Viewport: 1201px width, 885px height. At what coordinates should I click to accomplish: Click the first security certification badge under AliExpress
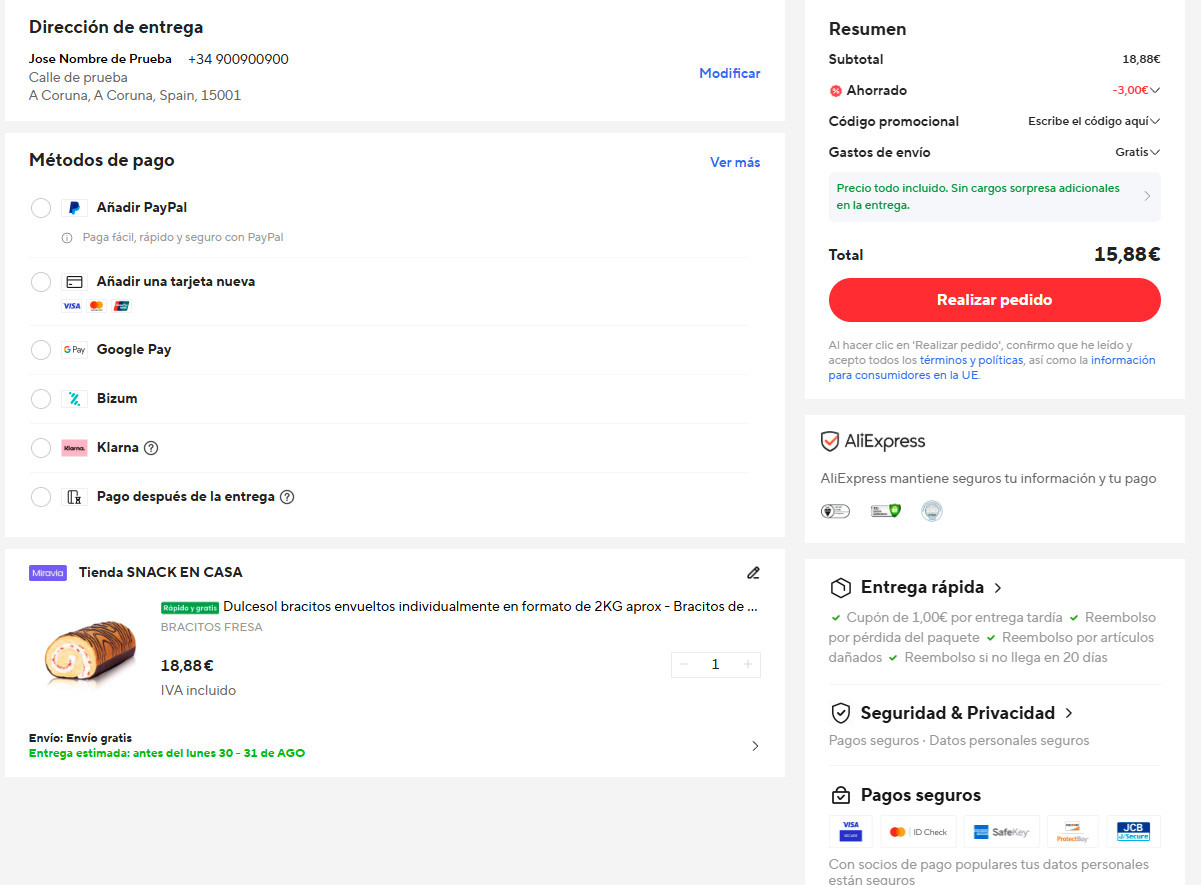[x=835, y=511]
